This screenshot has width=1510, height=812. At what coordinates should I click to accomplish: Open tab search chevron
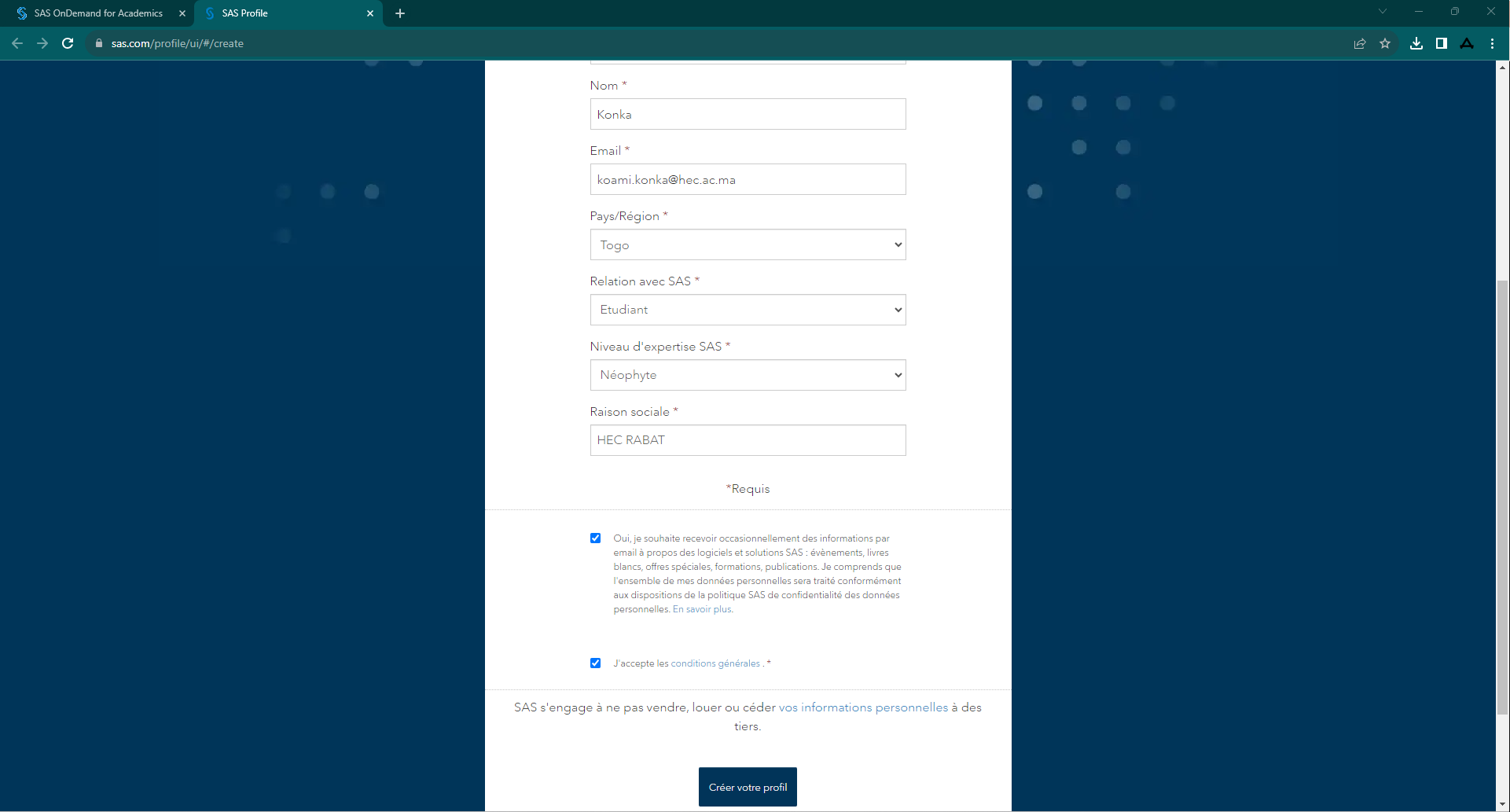click(1382, 11)
